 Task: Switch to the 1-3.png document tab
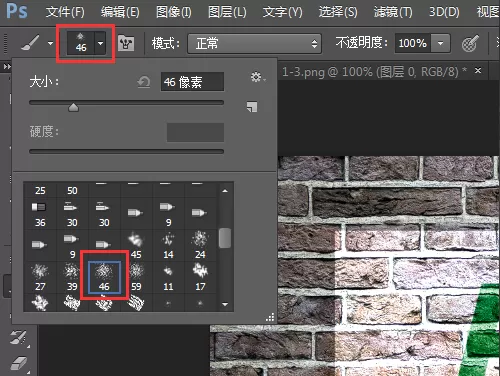click(x=374, y=72)
